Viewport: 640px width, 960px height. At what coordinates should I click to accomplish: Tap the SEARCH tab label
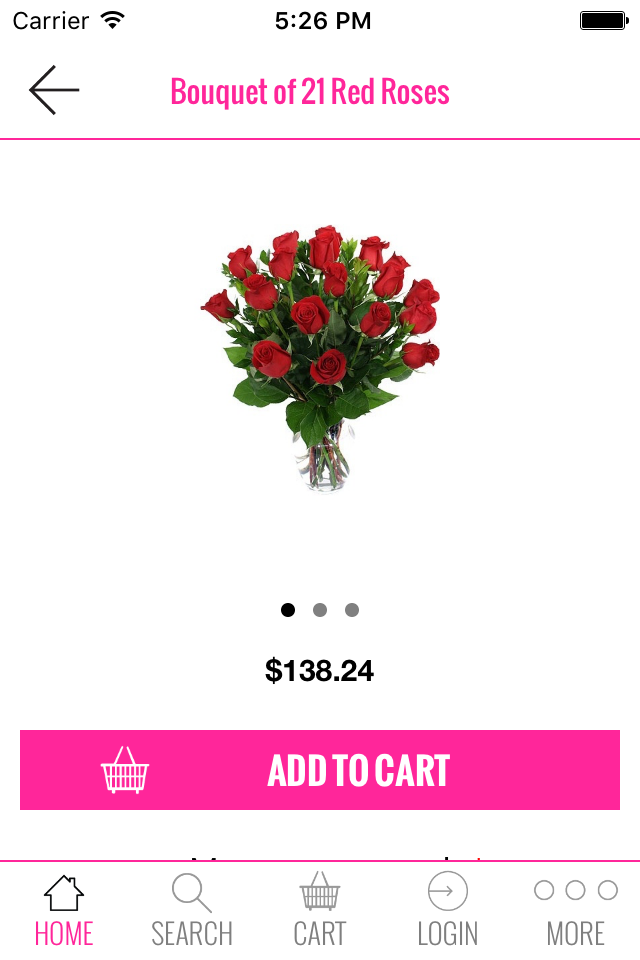pyautogui.click(x=192, y=934)
